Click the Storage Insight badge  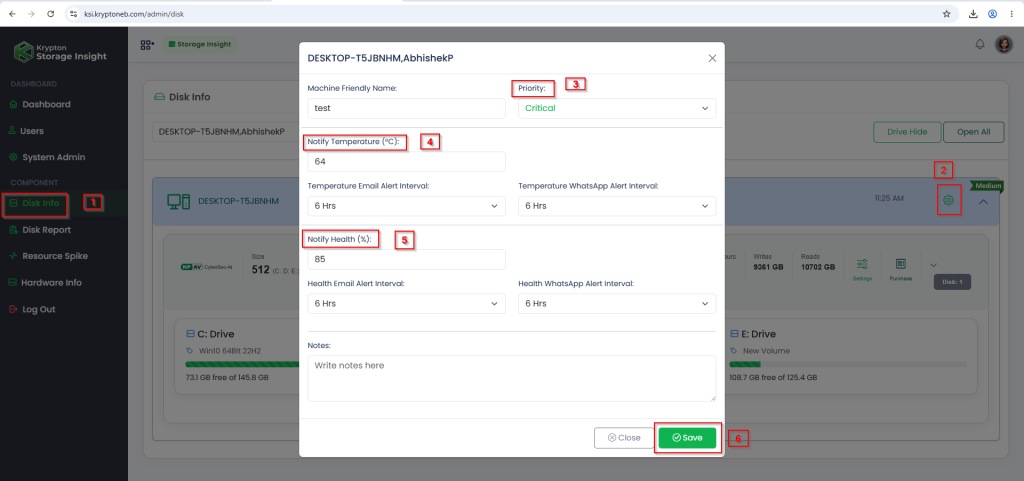tap(200, 44)
